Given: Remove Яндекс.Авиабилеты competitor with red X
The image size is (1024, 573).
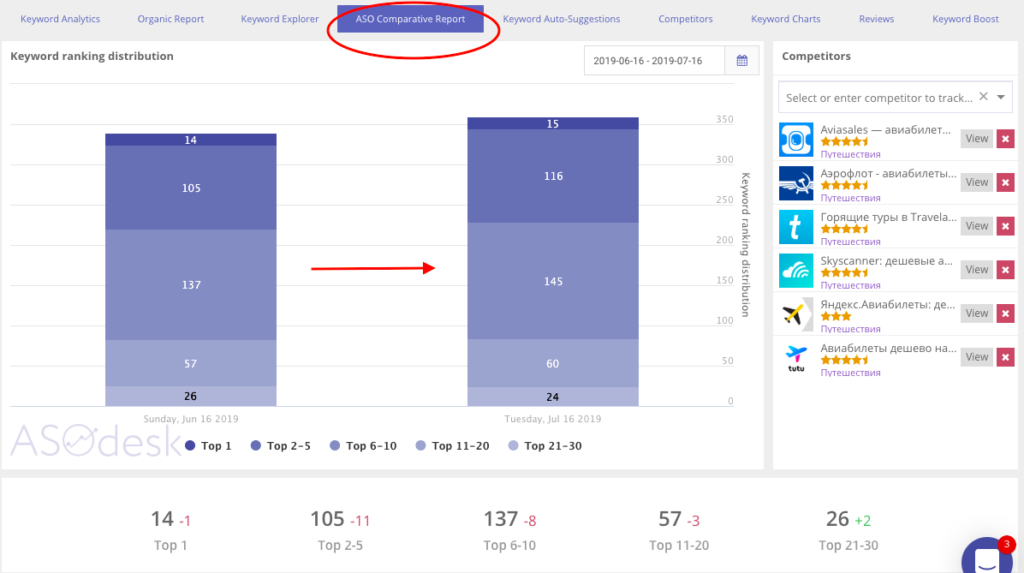Looking at the screenshot, I should pos(1006,314).
